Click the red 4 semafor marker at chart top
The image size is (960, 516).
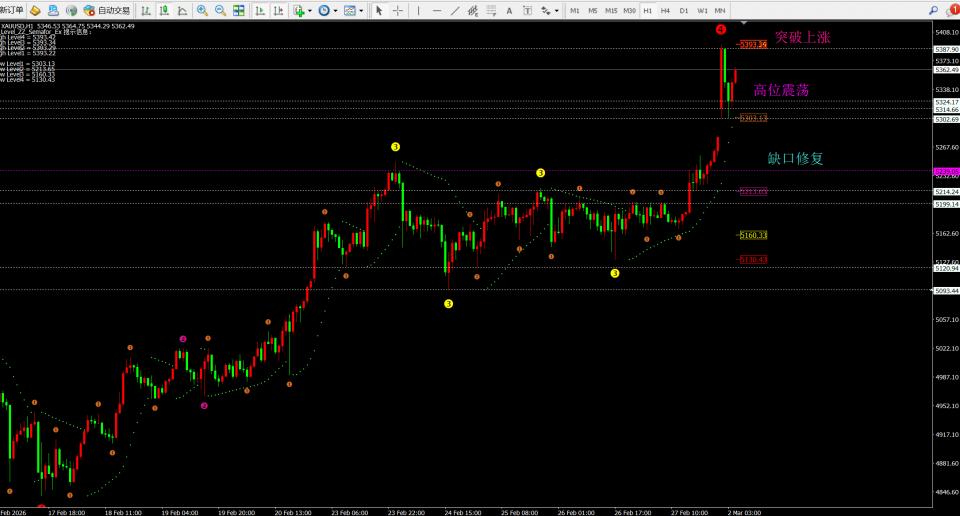[x=721, y=30]
